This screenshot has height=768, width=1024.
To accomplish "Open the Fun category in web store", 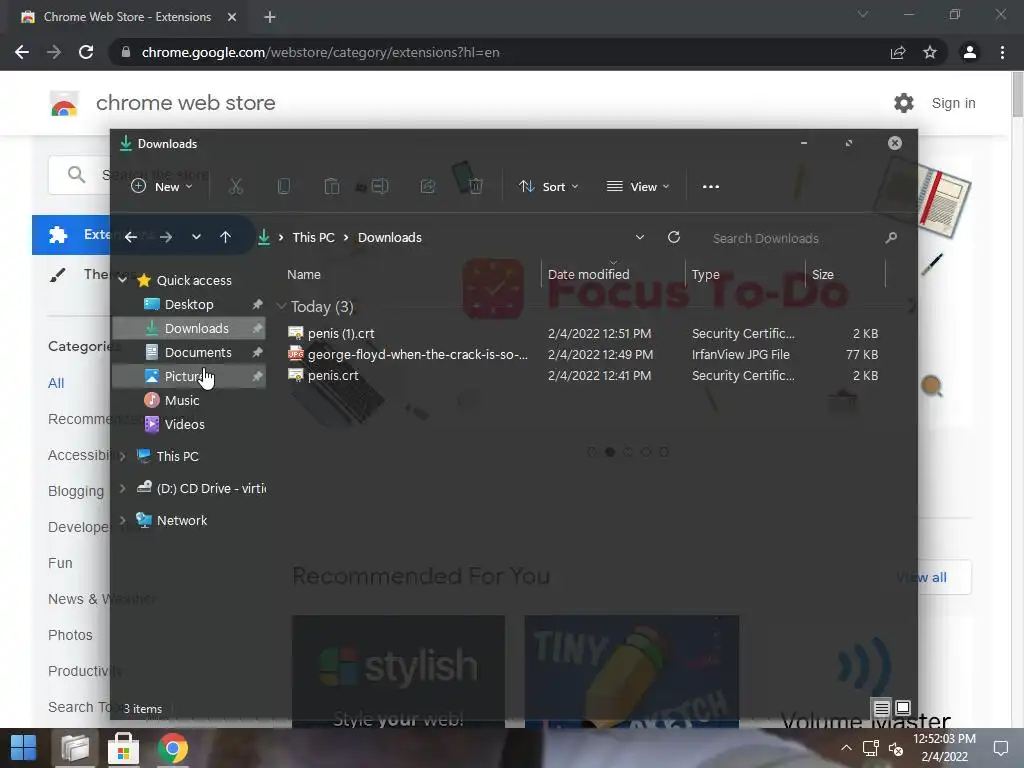I will coord(60,563).
